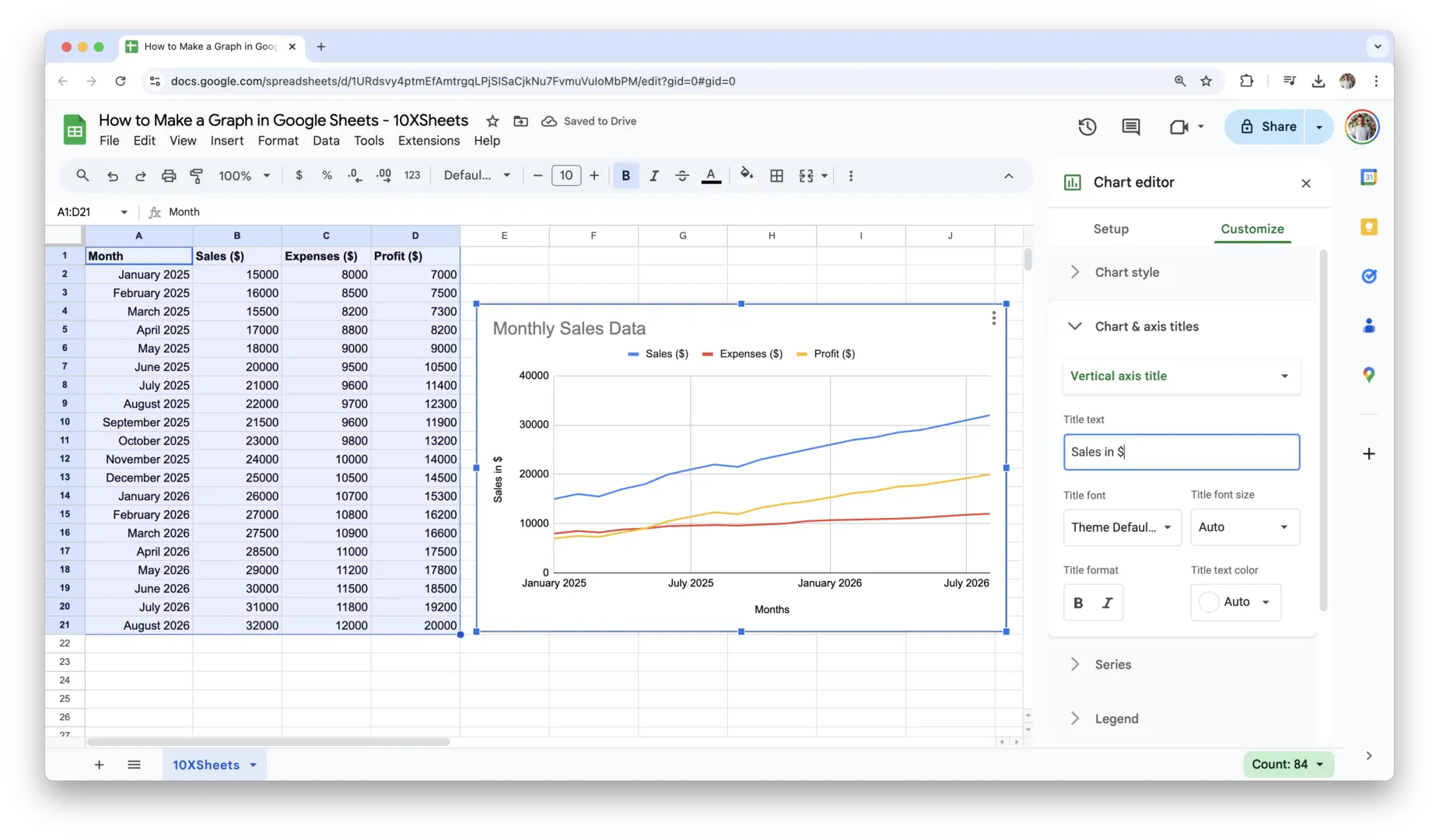Viewport: 1439px width, 840px height.
Task: Open the borders tool in toolbar
Action: [776, 176]
